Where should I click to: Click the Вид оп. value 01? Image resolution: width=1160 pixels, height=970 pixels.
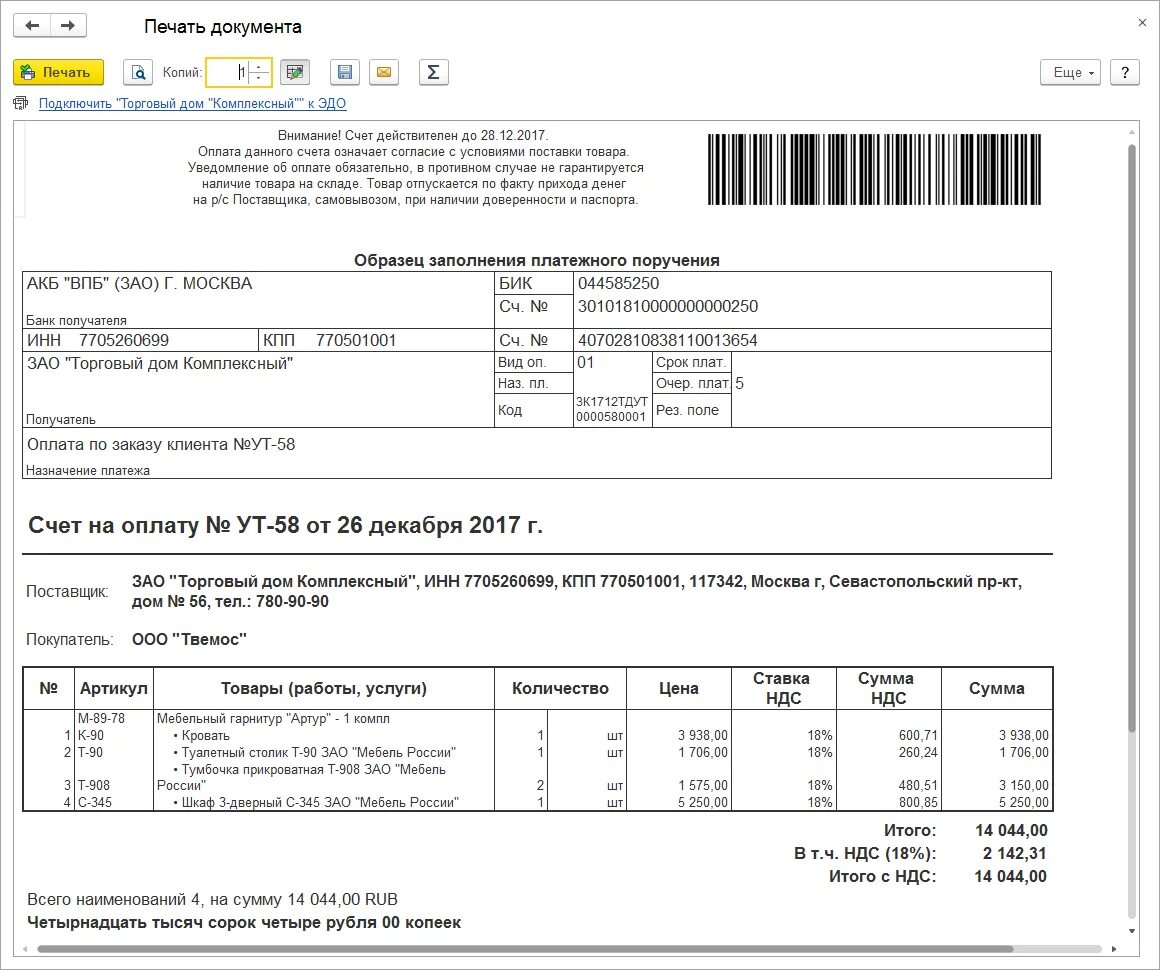tap(585, 362)
